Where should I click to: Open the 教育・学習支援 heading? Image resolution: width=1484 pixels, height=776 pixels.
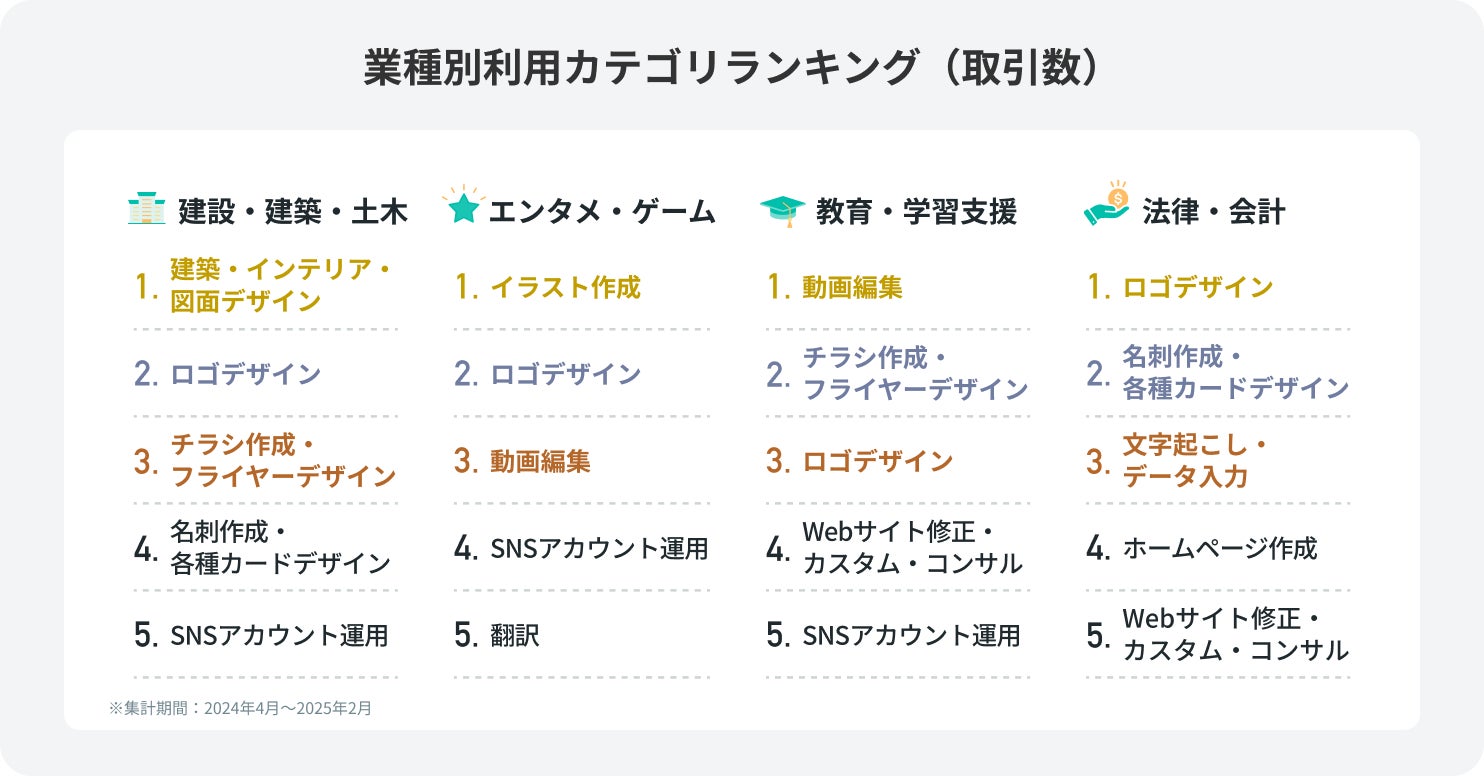[916, 212]
